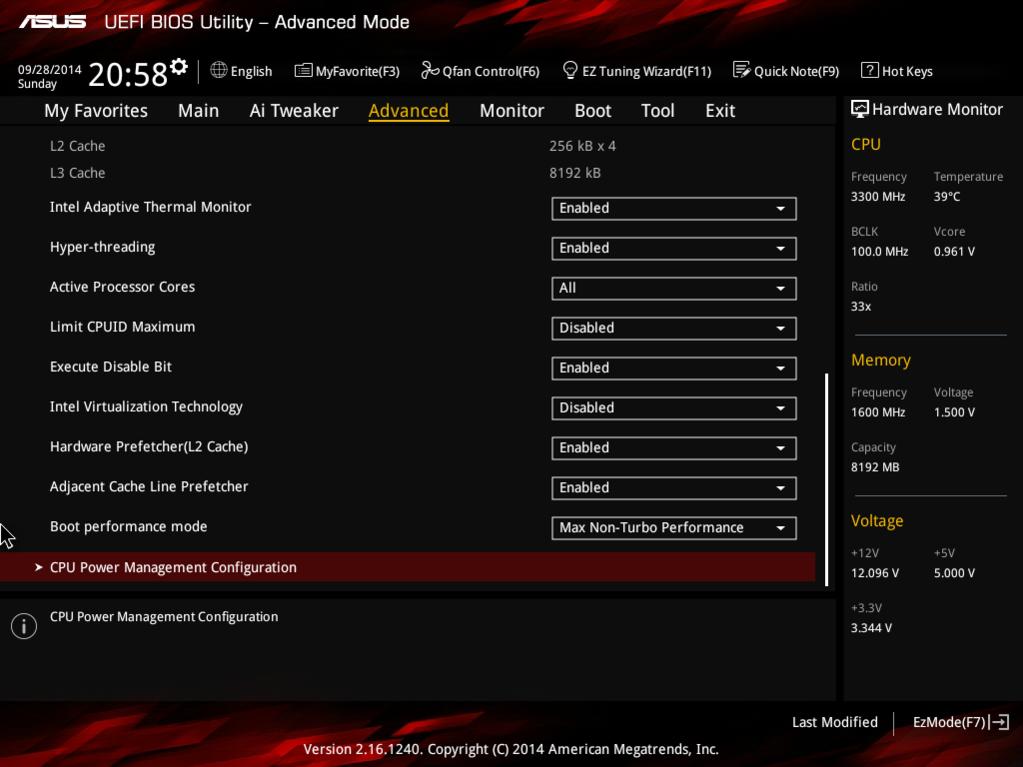Click the Vcore value 0.961 V

954,251
